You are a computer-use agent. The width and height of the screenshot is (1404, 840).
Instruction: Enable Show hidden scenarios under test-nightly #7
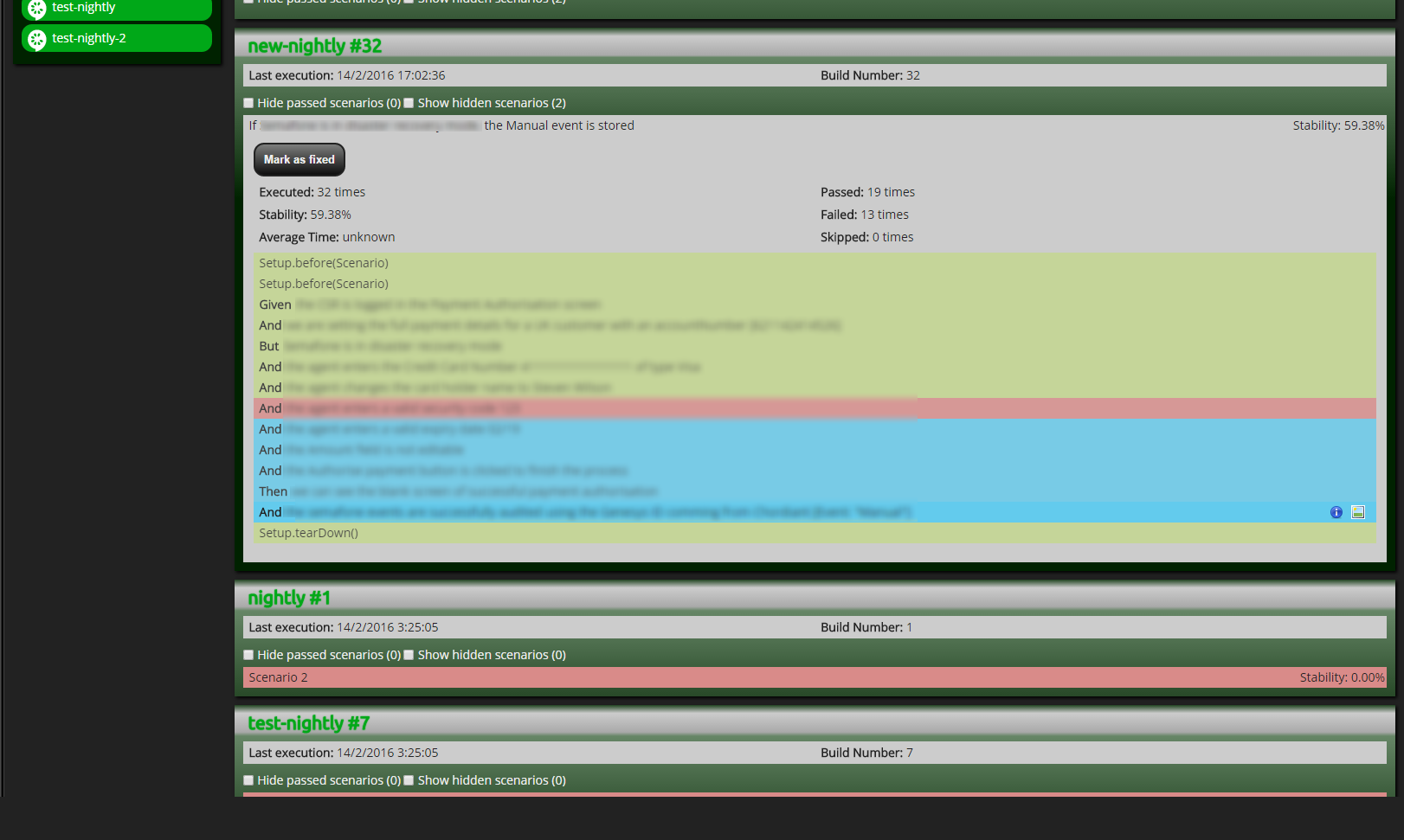[x=409, y=780]
